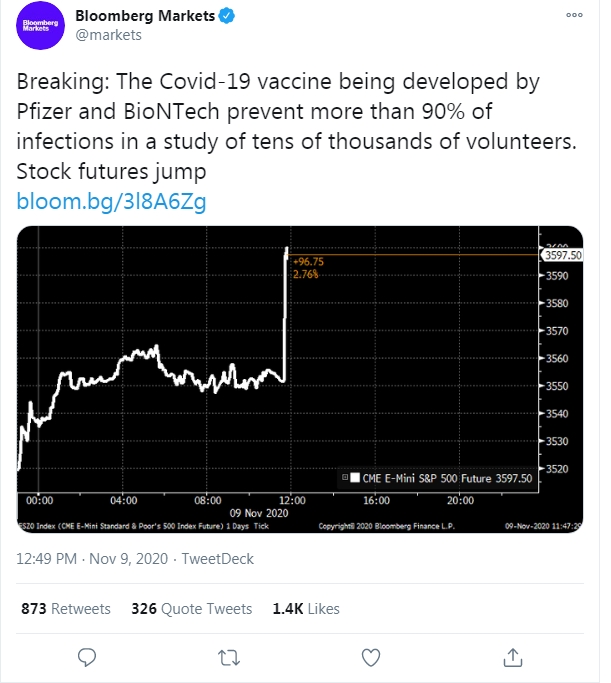Click the blue verified badge

(x=226, y=16)
